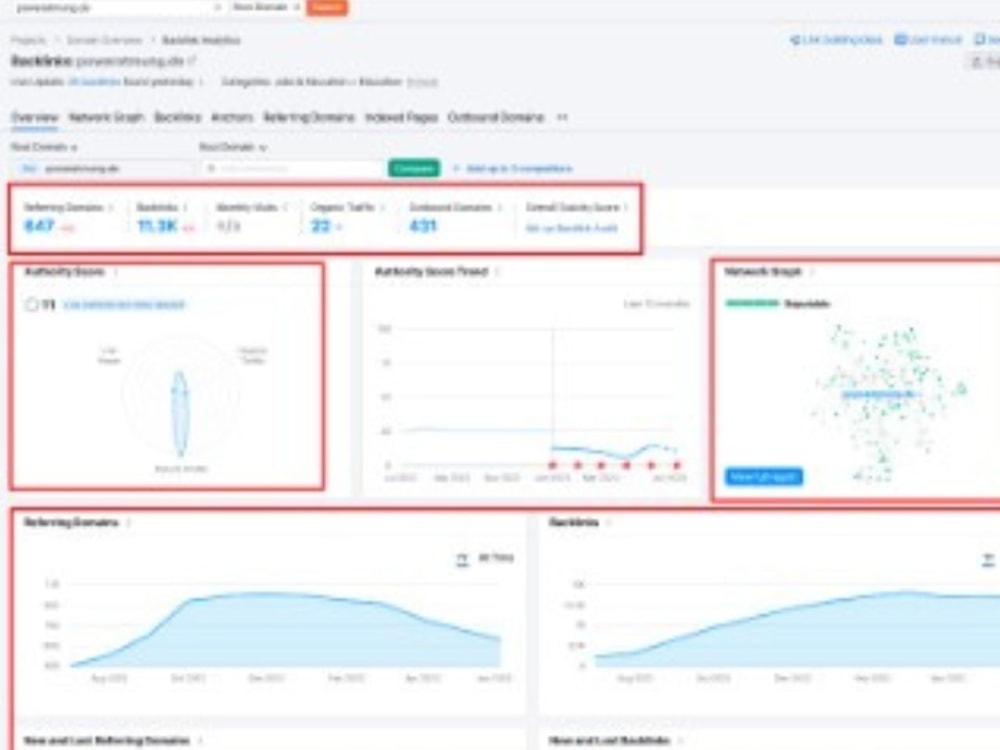Click the Backlinks count 11.3K
The image size is (1000, 750).
158,226
